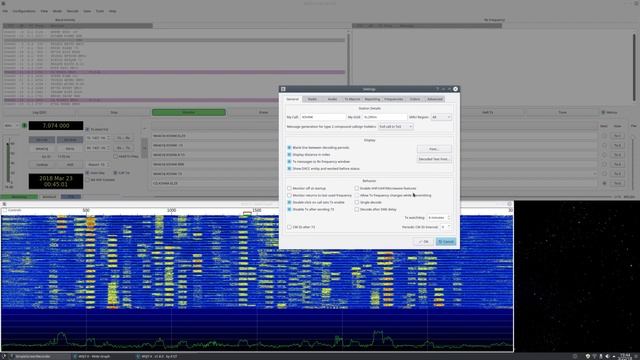Image resolution: width=640 pixels, height=360 pixels.
Task: Click the Tune button in main window
Action: [x=562, y=112]
